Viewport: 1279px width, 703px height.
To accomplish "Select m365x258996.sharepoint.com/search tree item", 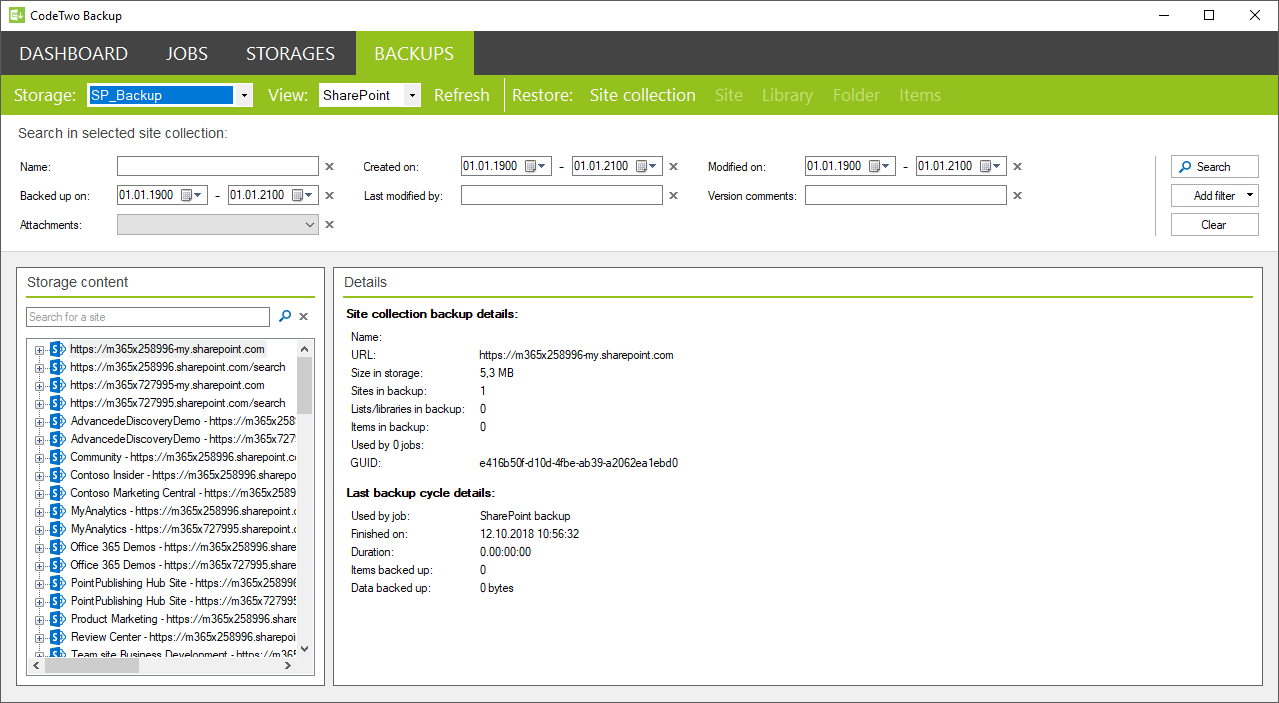I will 178,367.
